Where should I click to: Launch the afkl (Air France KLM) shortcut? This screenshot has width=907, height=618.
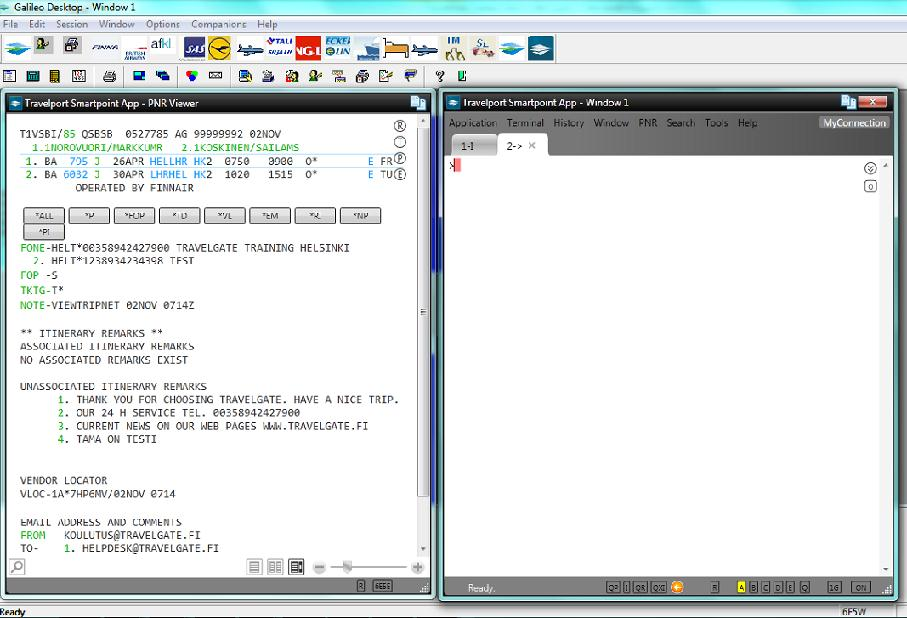161,44
